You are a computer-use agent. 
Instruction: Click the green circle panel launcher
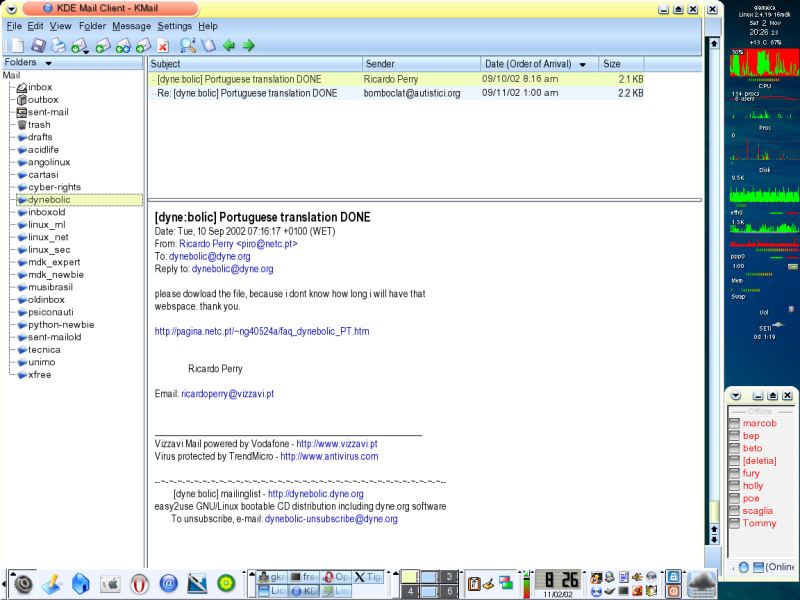click(x=226, y=583)
